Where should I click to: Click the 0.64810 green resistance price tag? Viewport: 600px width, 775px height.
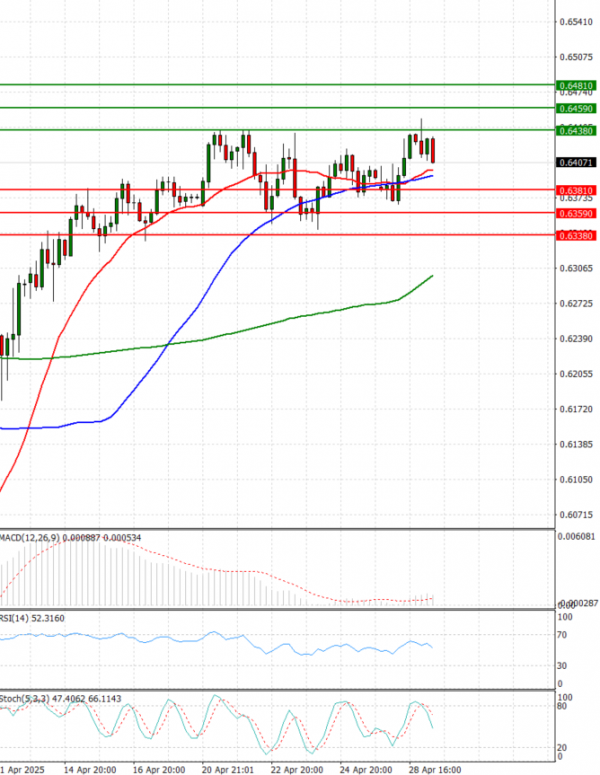(575, 87)
